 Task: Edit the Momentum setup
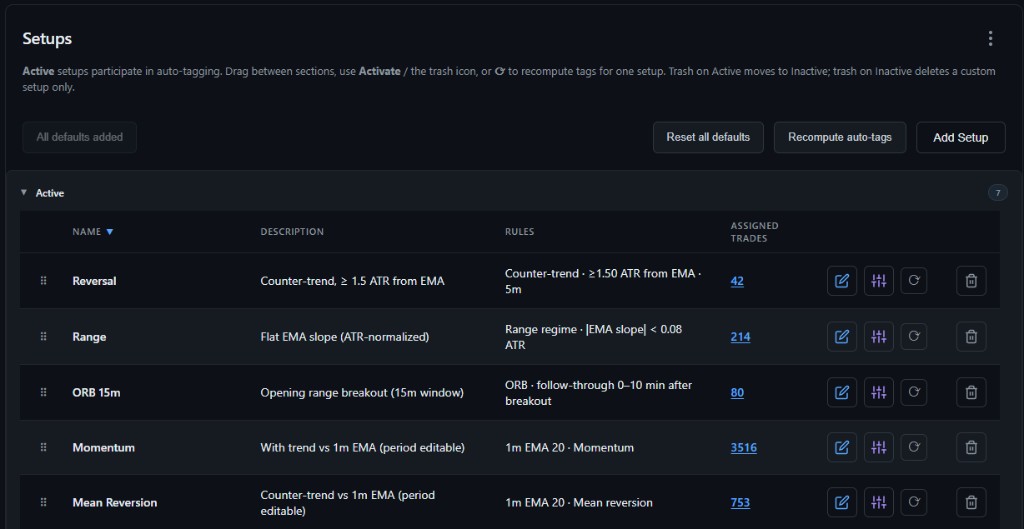click(842, 447)
